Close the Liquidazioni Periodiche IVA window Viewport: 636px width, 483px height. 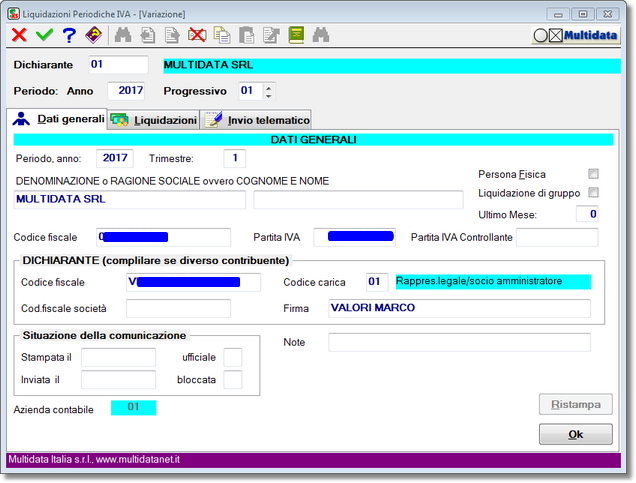coord(608,14)
